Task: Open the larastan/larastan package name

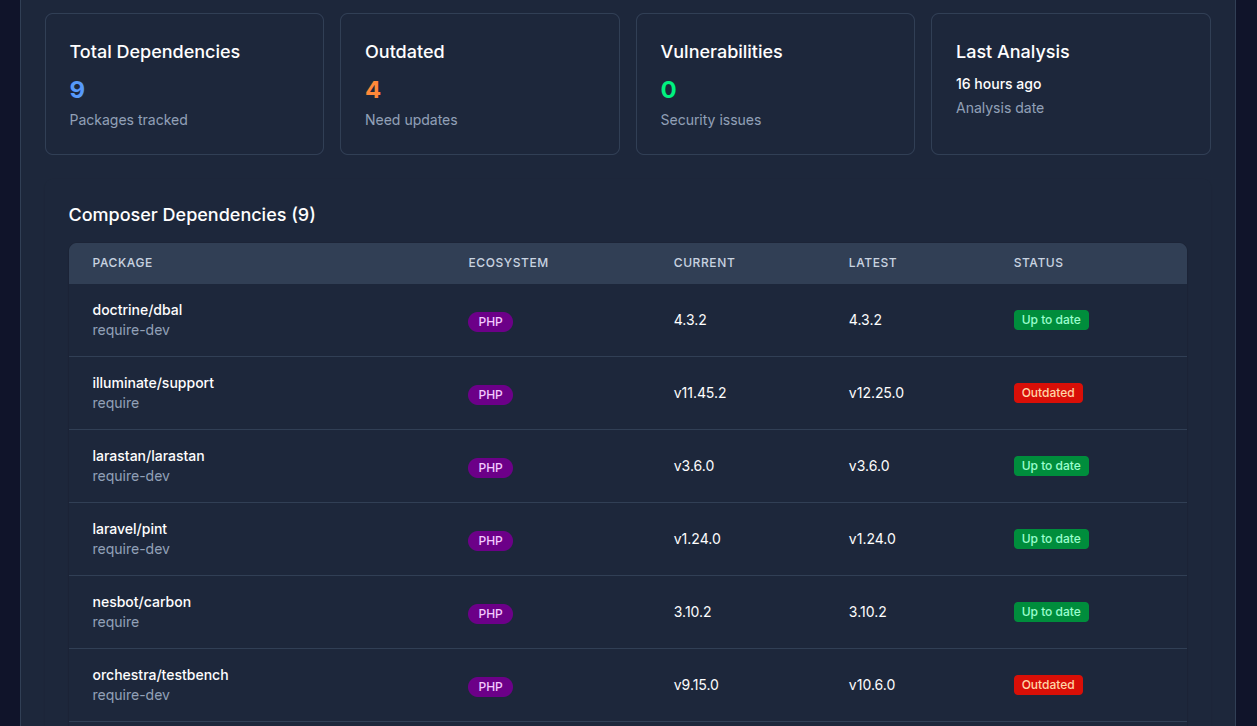Action: tap(148, 456)
